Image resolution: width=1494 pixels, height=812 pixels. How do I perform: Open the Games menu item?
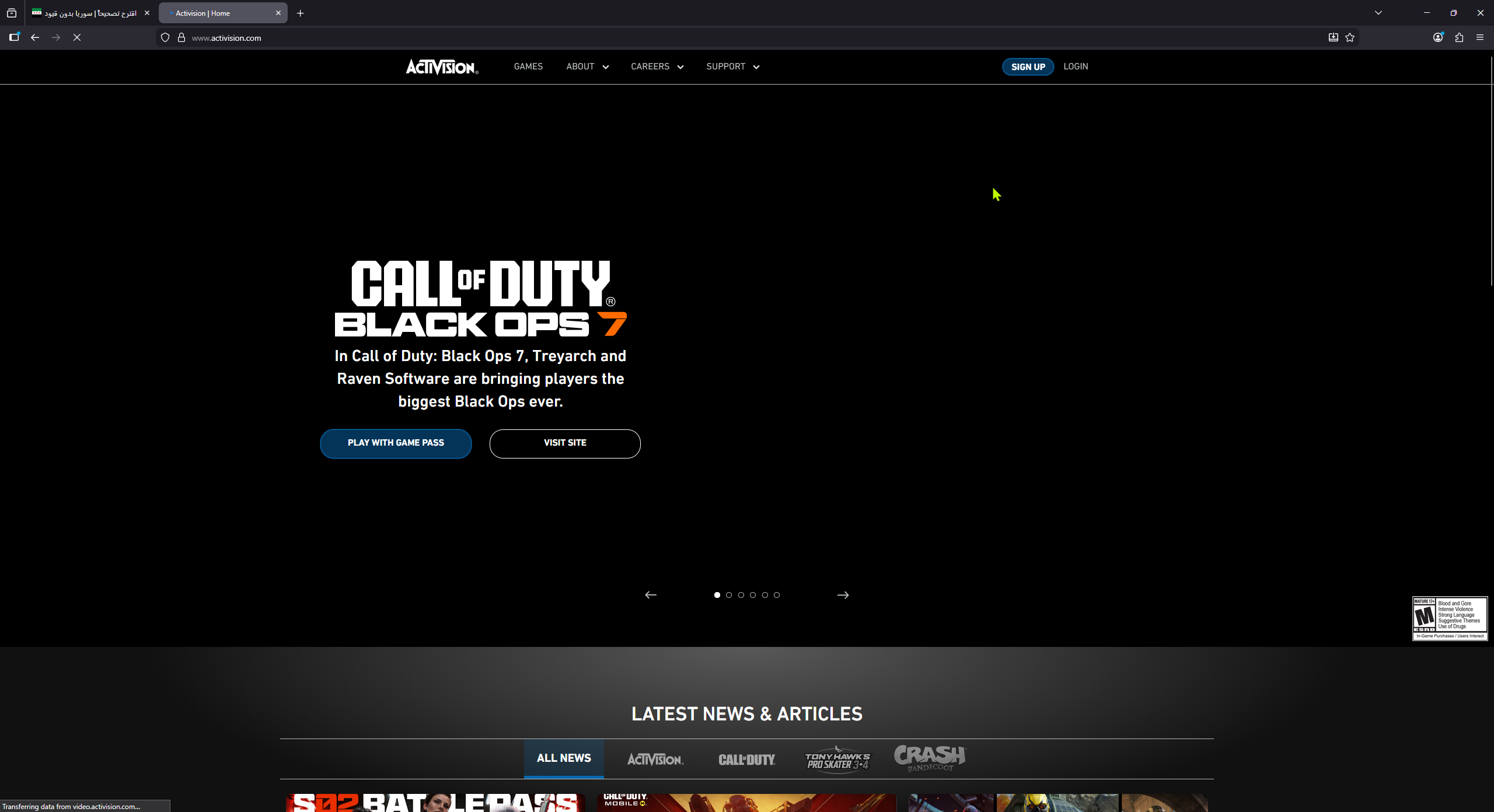tap(528, 66)
